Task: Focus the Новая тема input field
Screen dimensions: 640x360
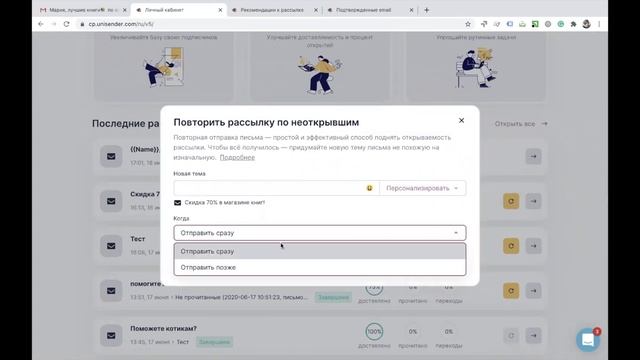Action: (269, 188)
